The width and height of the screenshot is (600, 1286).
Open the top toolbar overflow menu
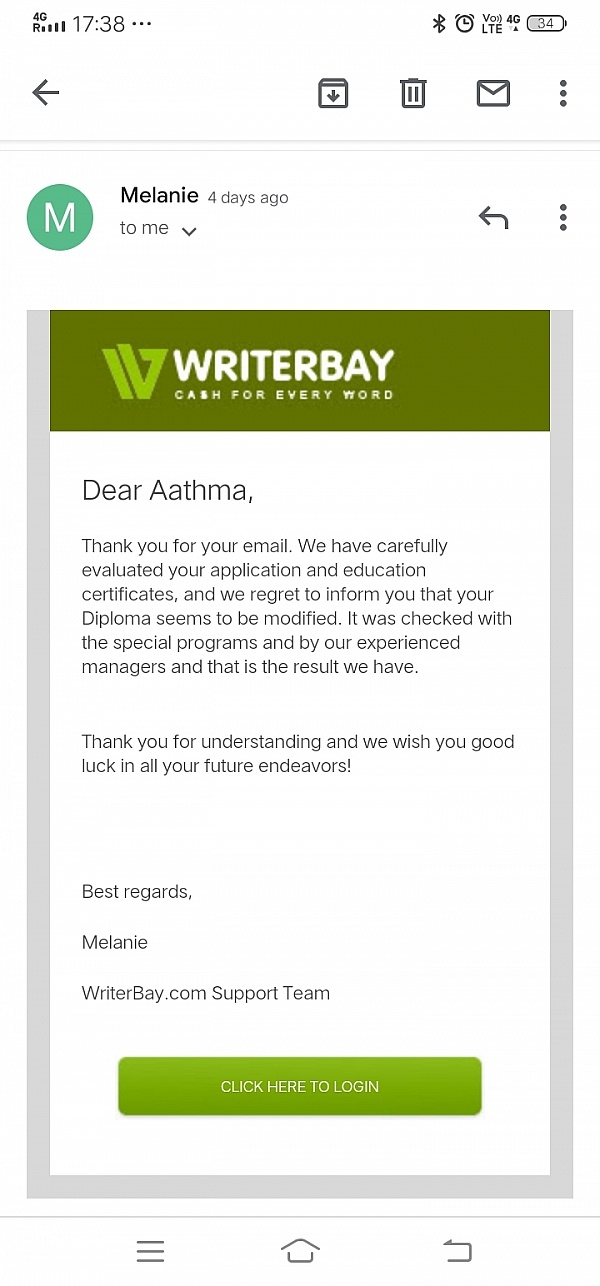click(x=563, y=92)
